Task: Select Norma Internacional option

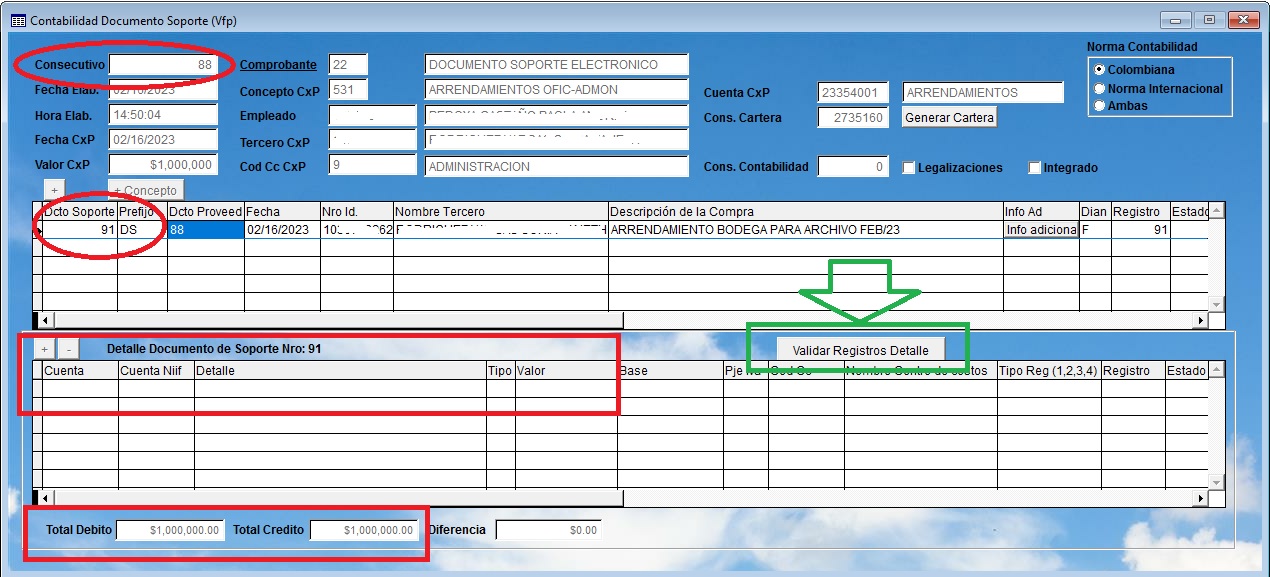Action: coord(1100,88)
